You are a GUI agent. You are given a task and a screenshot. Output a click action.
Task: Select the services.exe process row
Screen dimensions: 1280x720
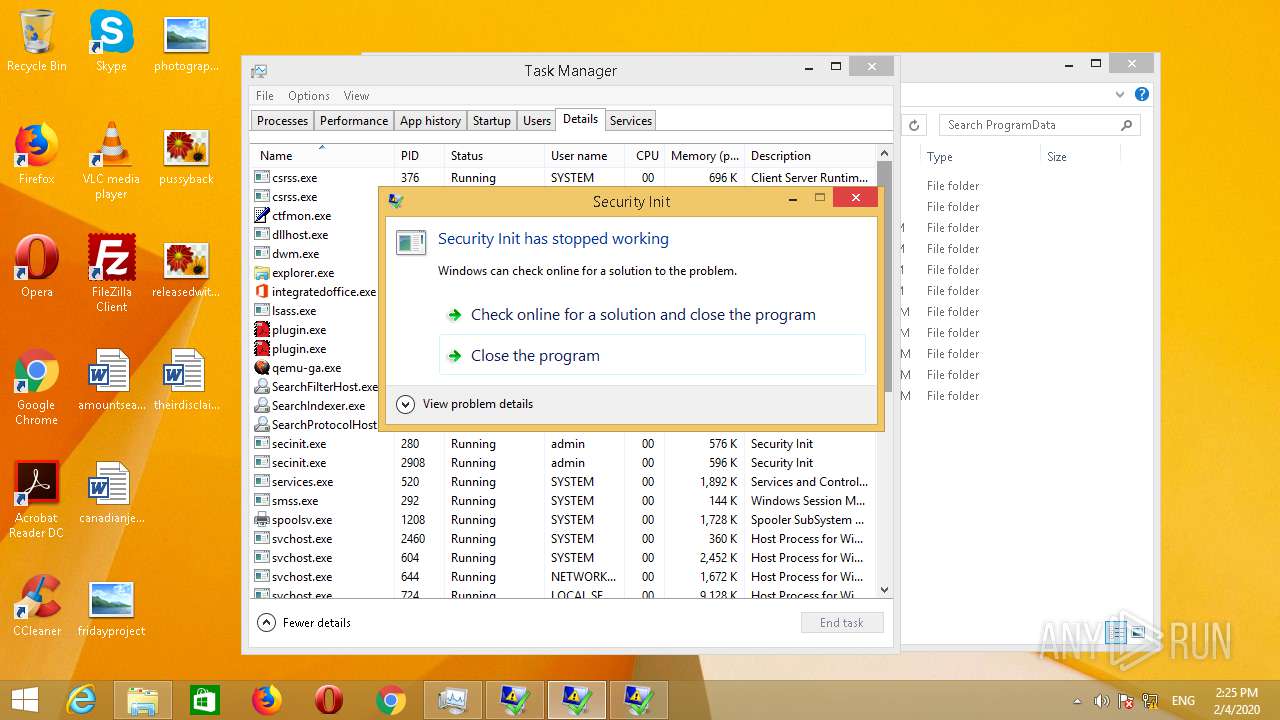click(563, 482)
